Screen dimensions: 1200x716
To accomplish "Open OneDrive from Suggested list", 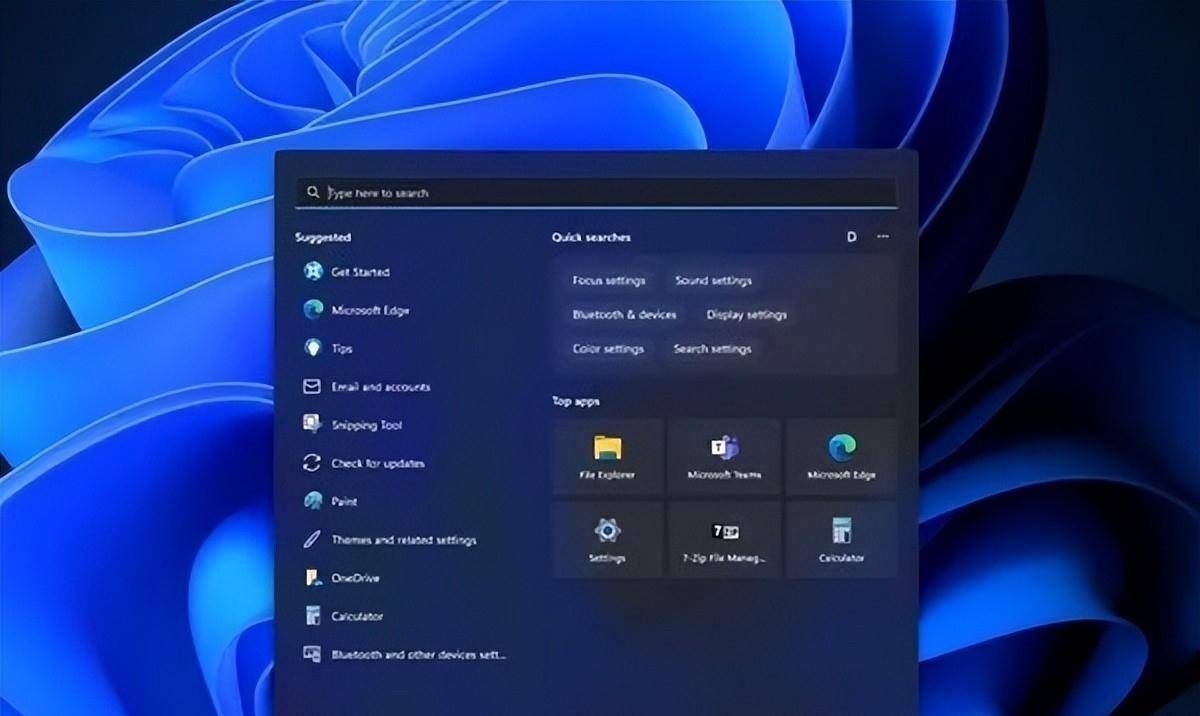I will [x=342, y=578].
